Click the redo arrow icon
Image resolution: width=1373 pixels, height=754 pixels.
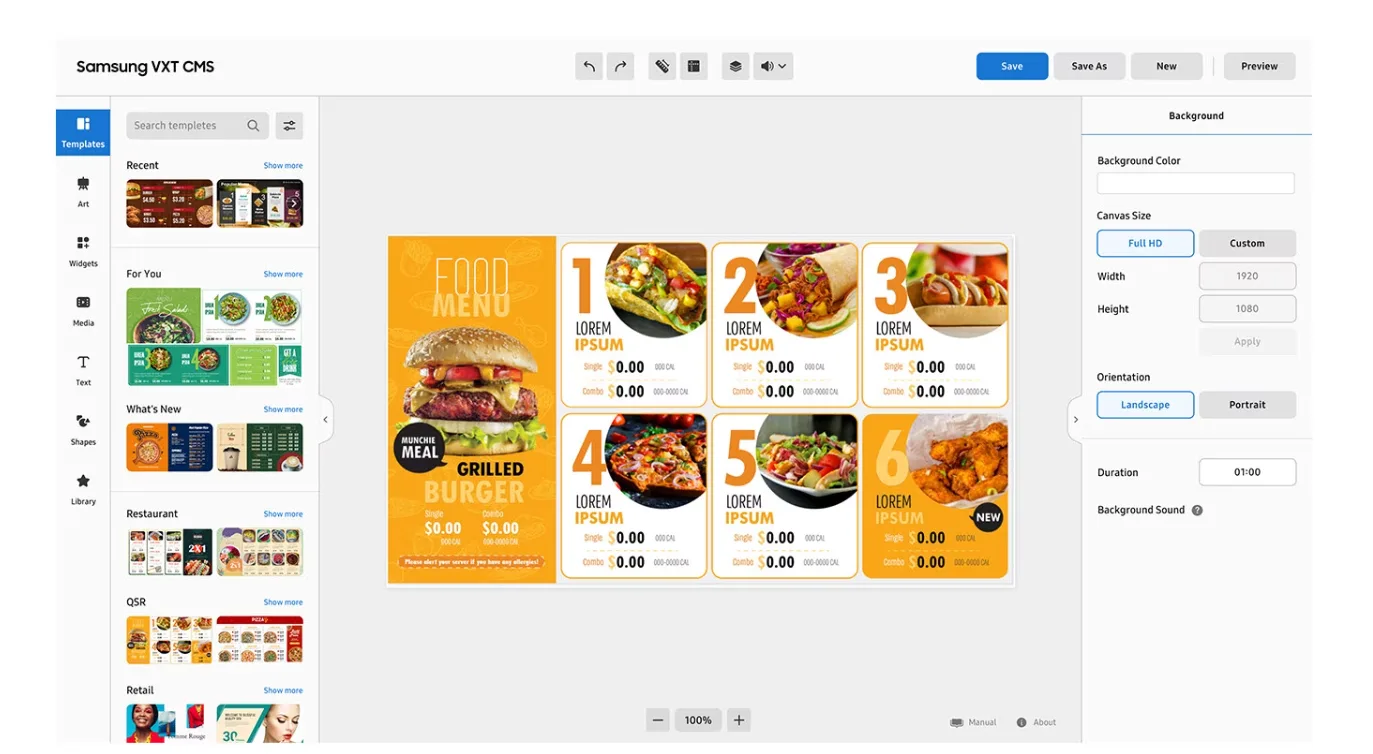(620, 67)
